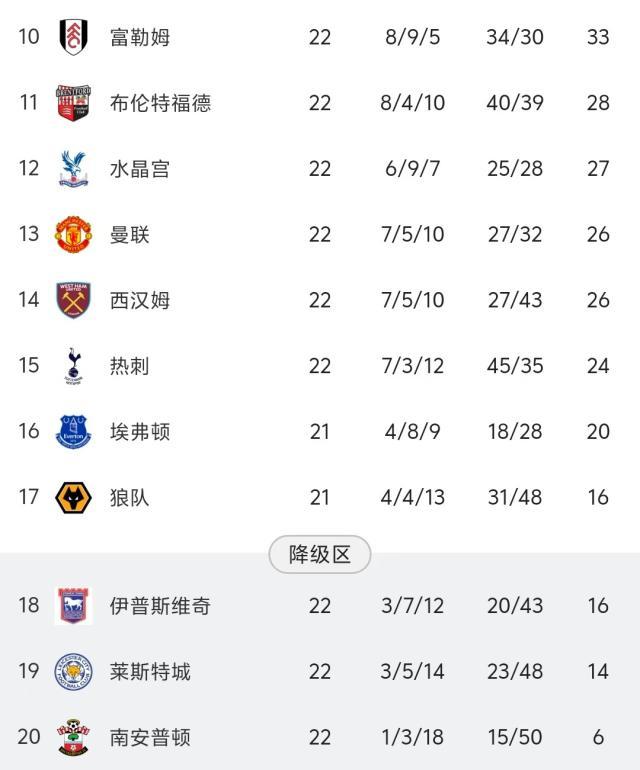This screenshot has height=770, width=640.
Task: Click the Manchester United crest icon
Action: [73, 235]
